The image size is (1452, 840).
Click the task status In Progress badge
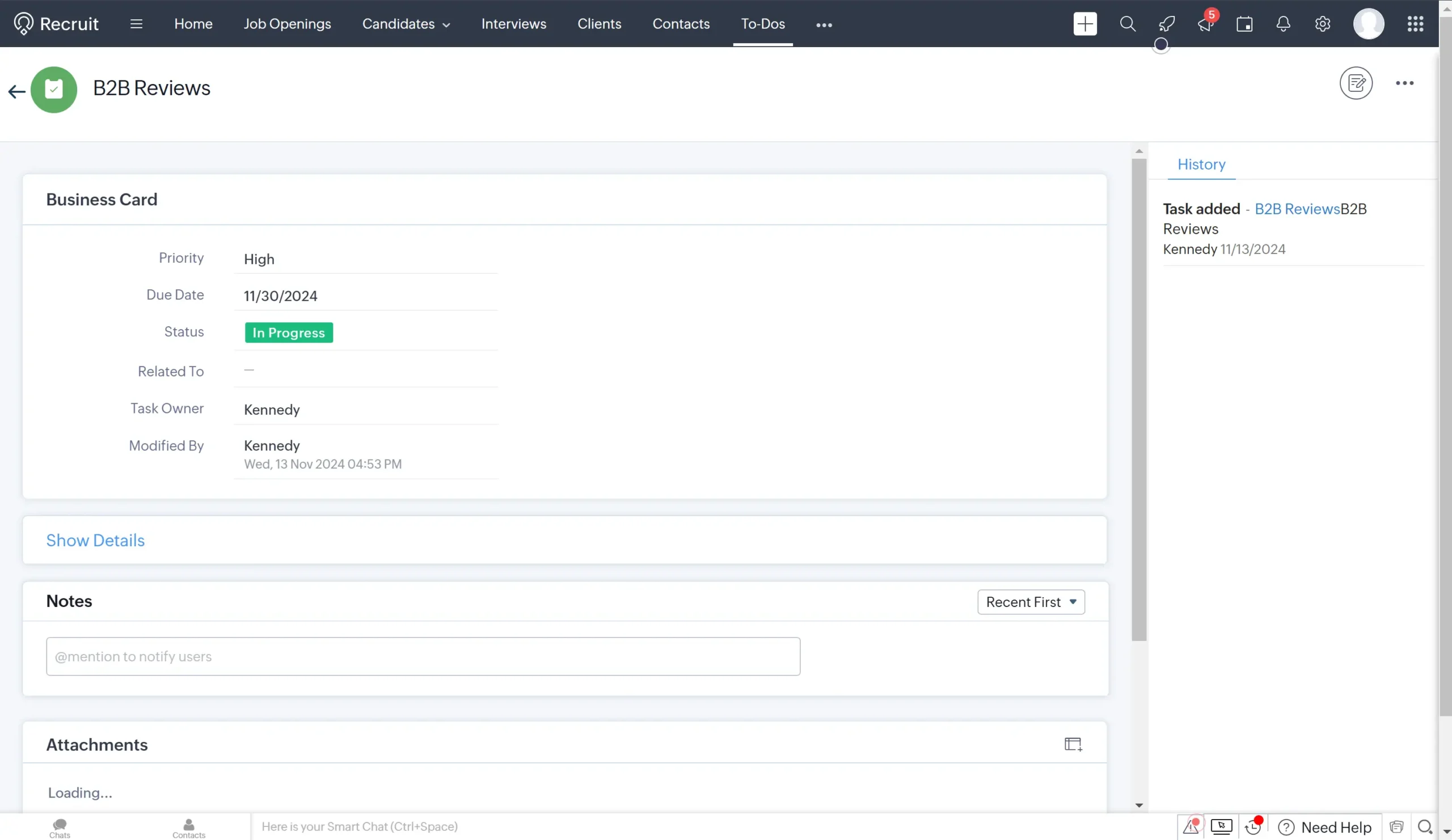click(288, 332)
